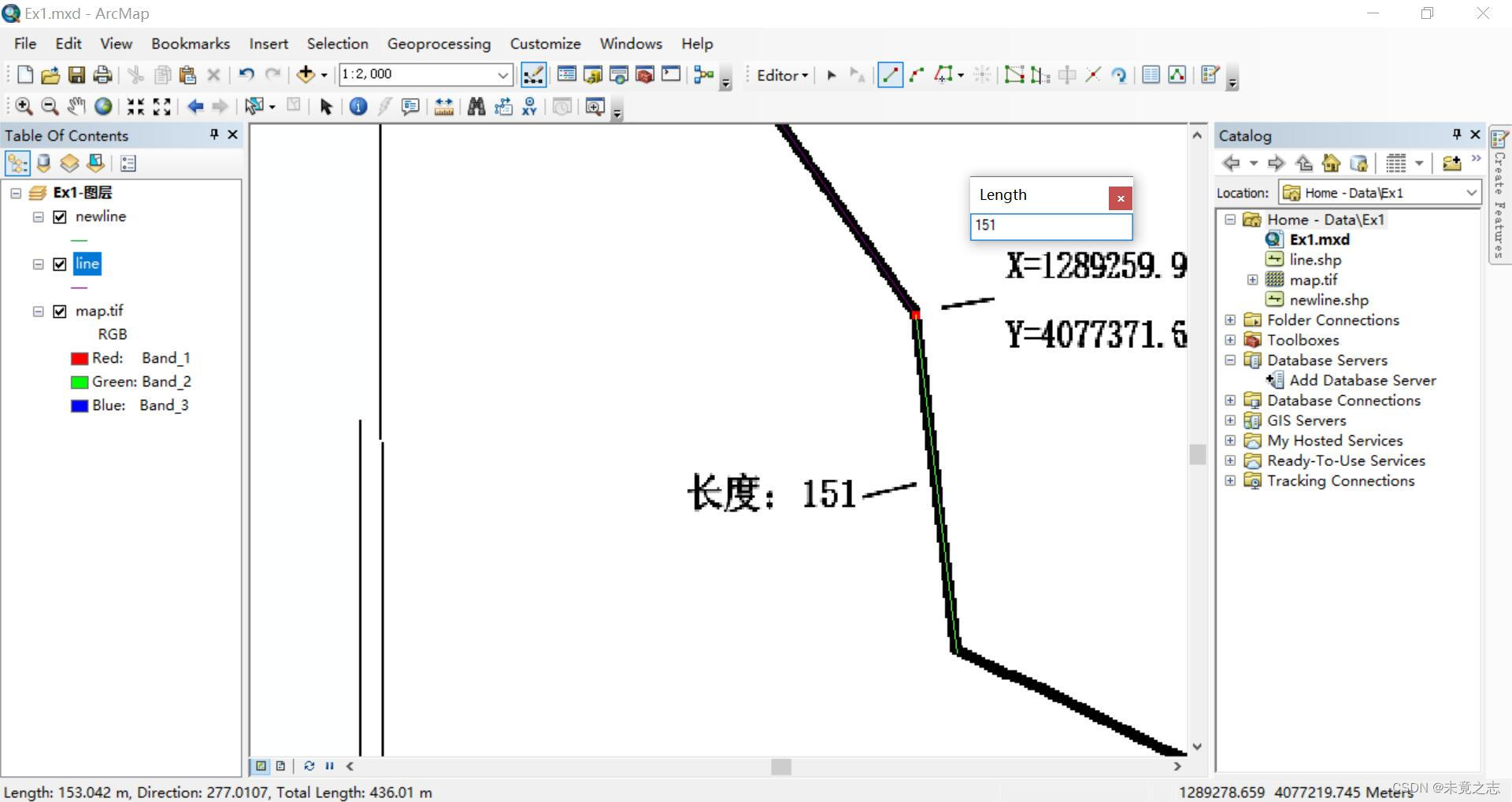The height and width of the screenshot is (802, 1512).
Task: Open the Catalog connect to folder icon
Action: tap(1453, 163)
